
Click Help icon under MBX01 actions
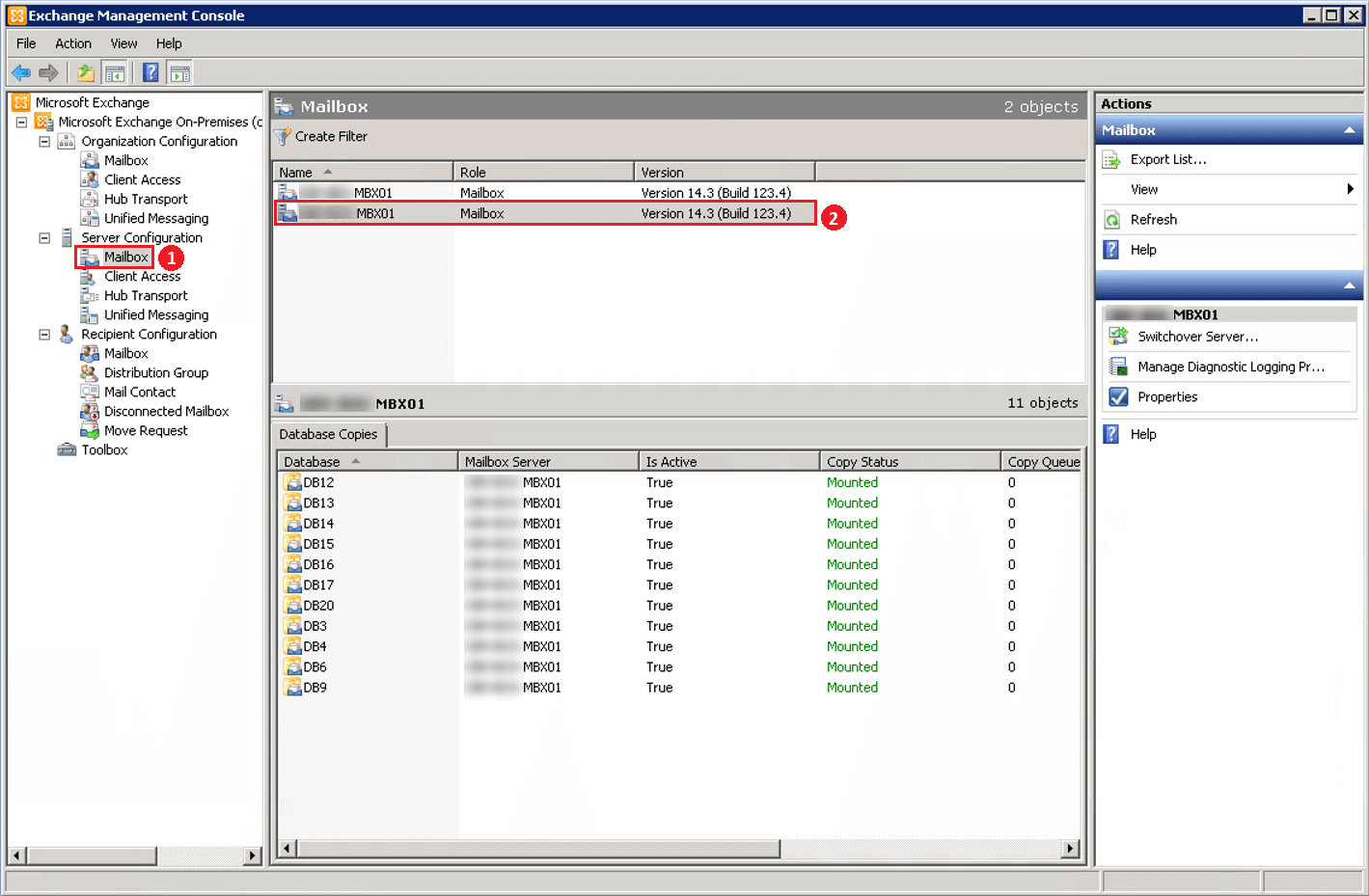1112,434
